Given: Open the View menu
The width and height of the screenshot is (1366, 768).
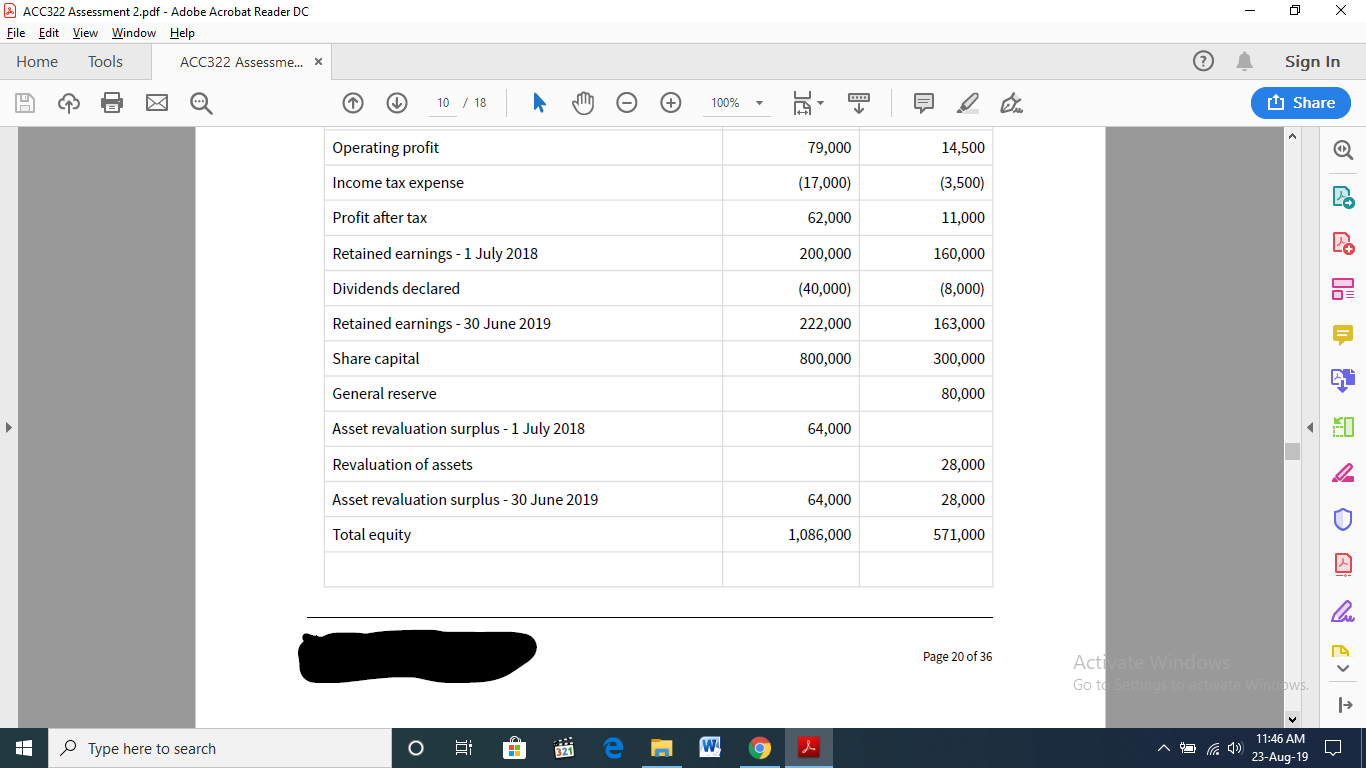Looking at the screenshot, I should coord(84,32).
